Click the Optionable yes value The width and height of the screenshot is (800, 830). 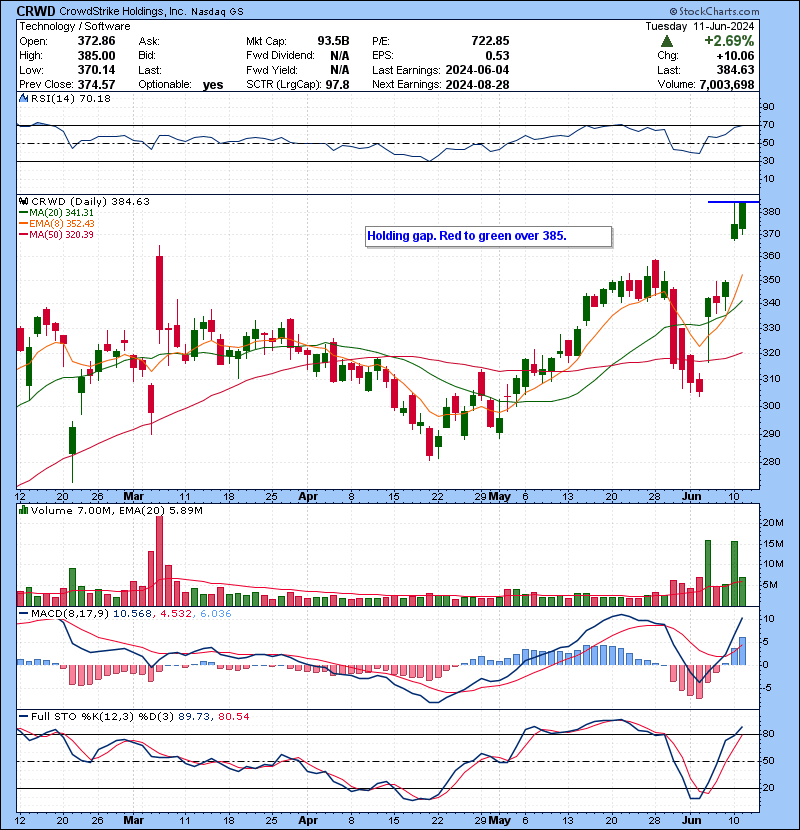point(213,85)
